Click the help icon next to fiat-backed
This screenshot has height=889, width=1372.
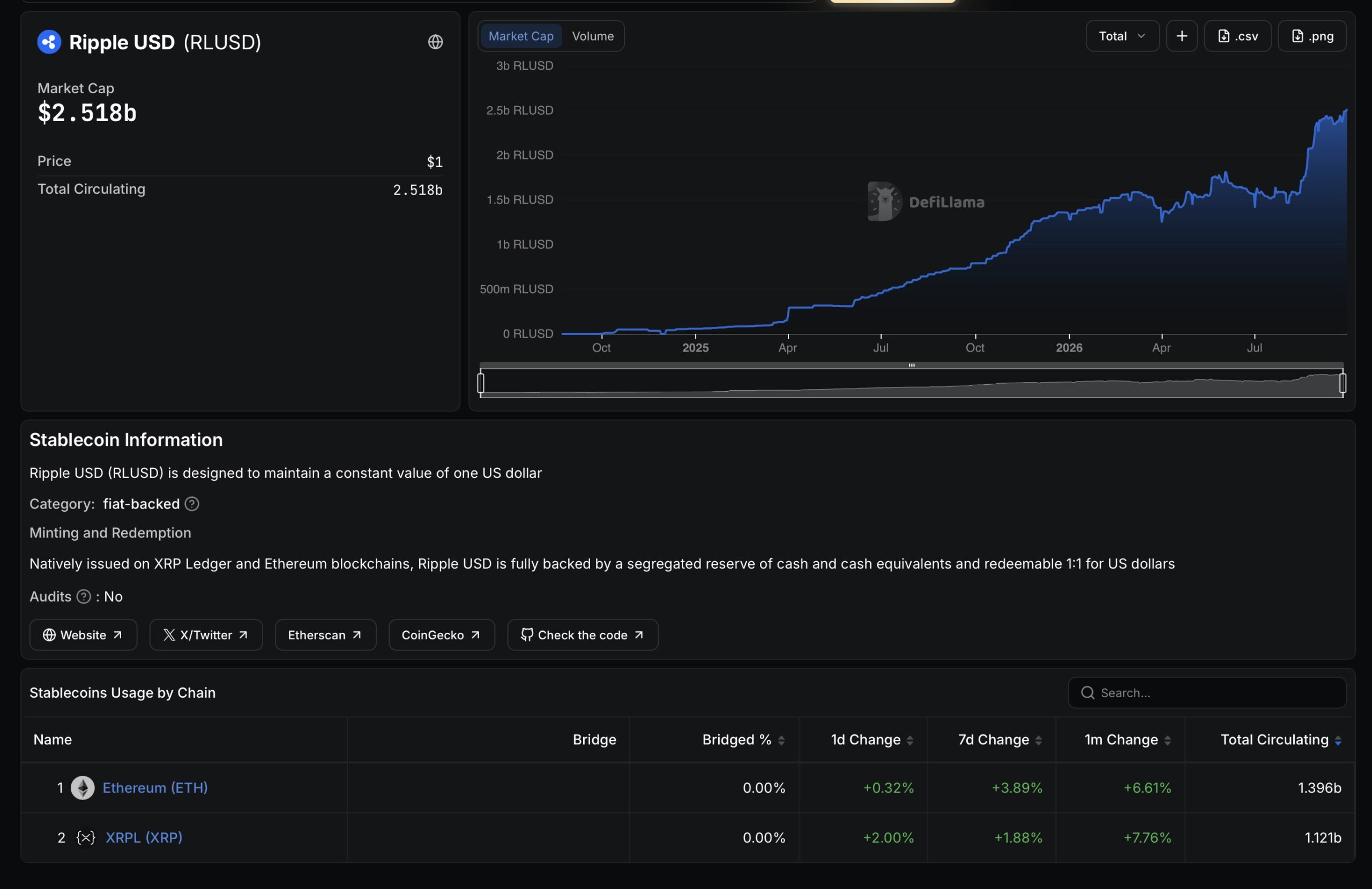(x=192, y=504)
